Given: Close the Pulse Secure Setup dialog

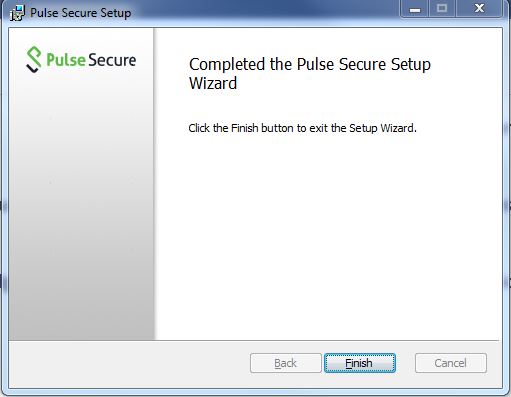Looking at the screenshot, I should pos(479,9).
